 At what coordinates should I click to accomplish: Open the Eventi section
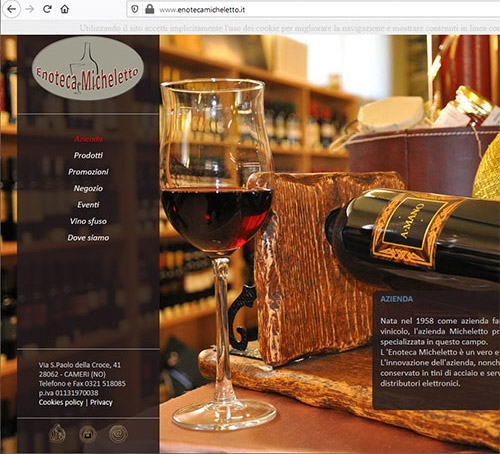coord(88,205)
